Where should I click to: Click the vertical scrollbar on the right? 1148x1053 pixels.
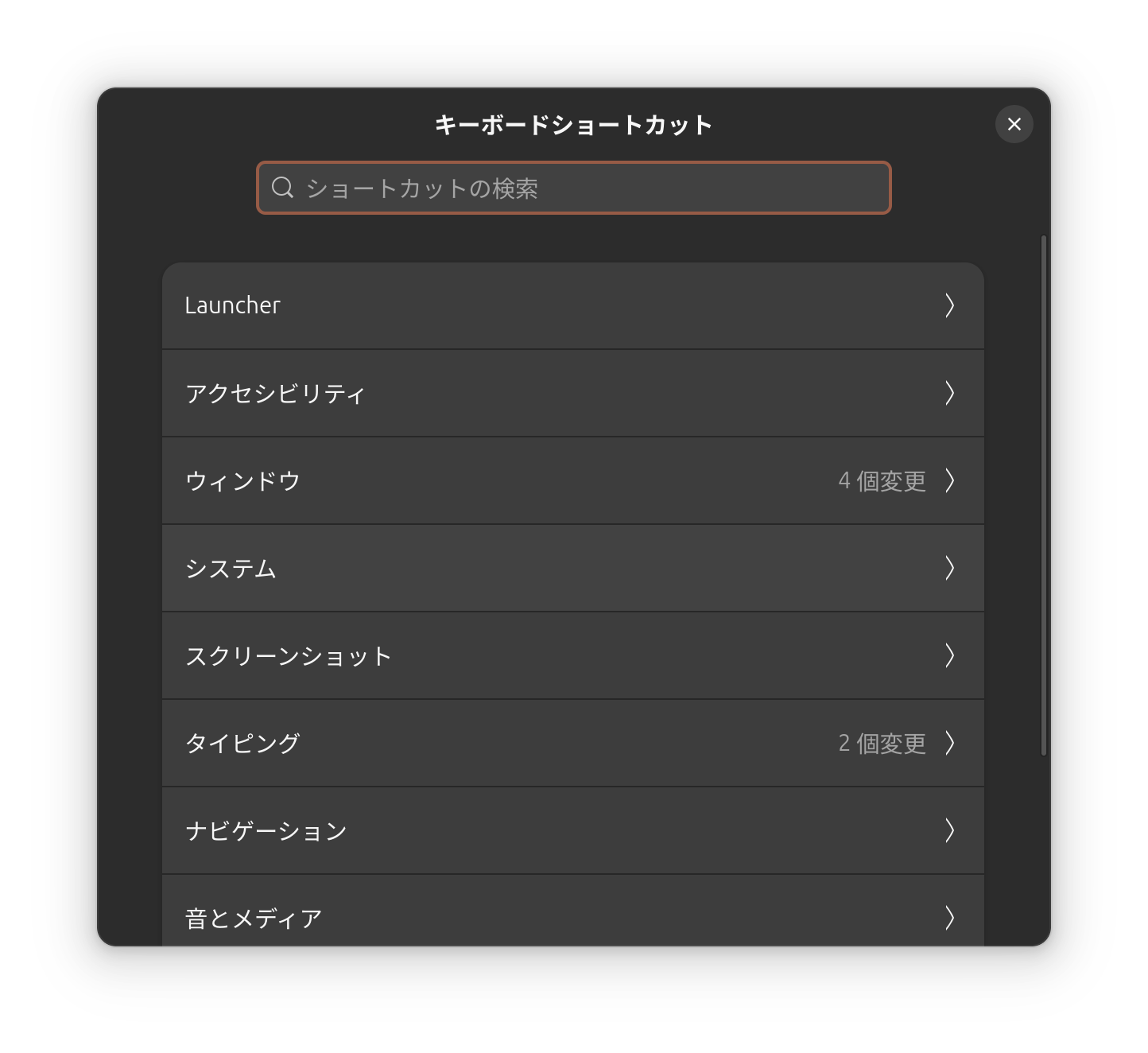(x=1043, y=495)
